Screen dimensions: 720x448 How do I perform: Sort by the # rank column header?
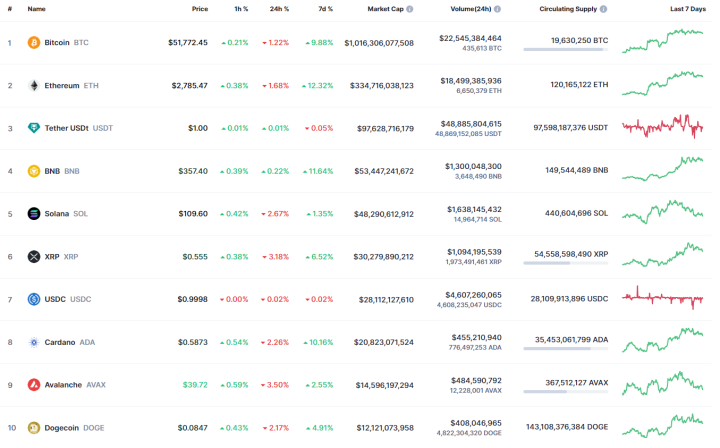point(10,9)
